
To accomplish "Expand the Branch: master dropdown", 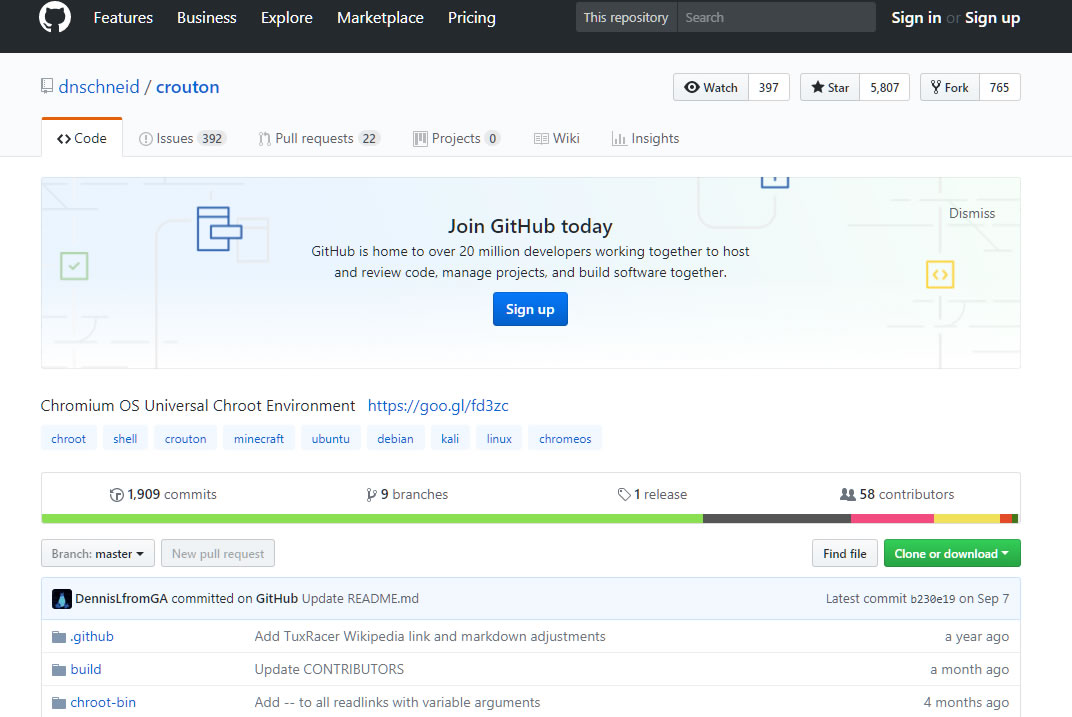I will click(98, 554).
